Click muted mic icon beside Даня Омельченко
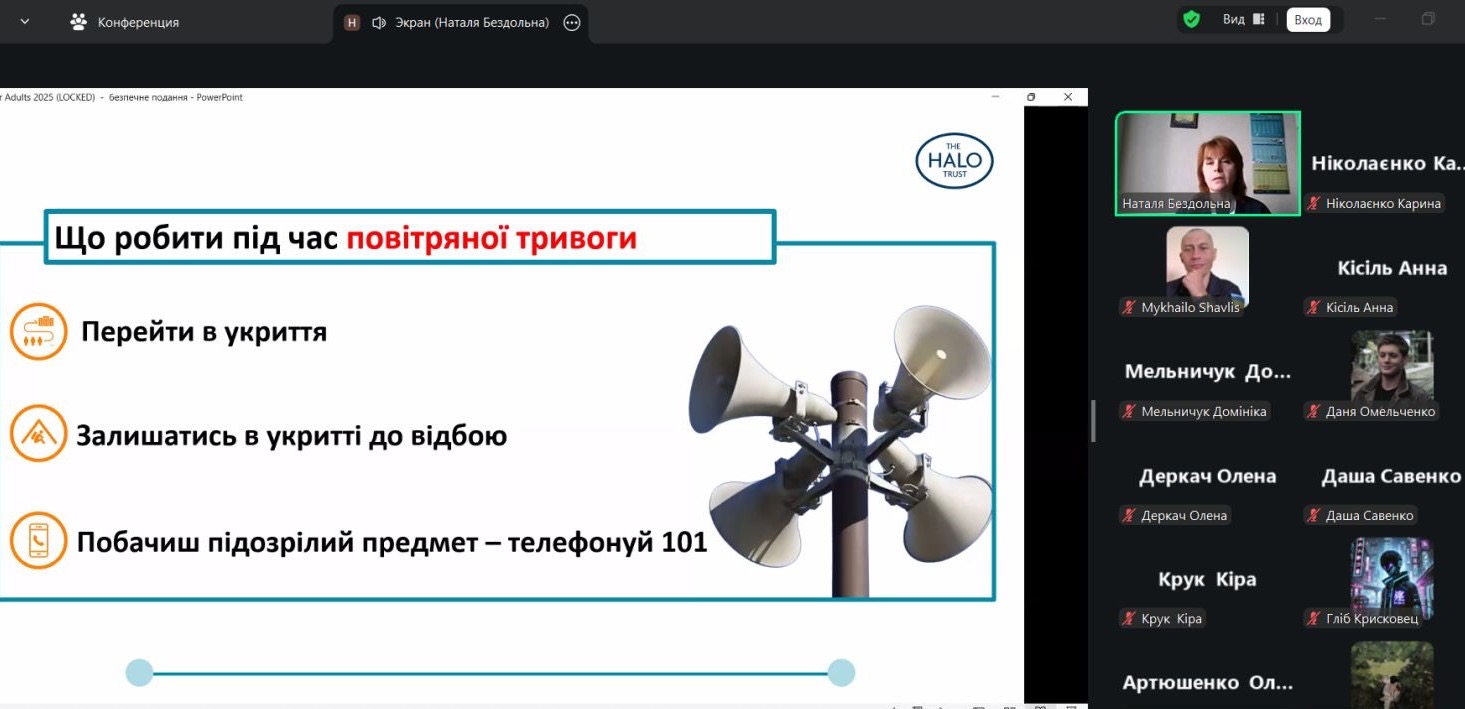This screenshot has width=1465, height=709. pos(1314,411)
